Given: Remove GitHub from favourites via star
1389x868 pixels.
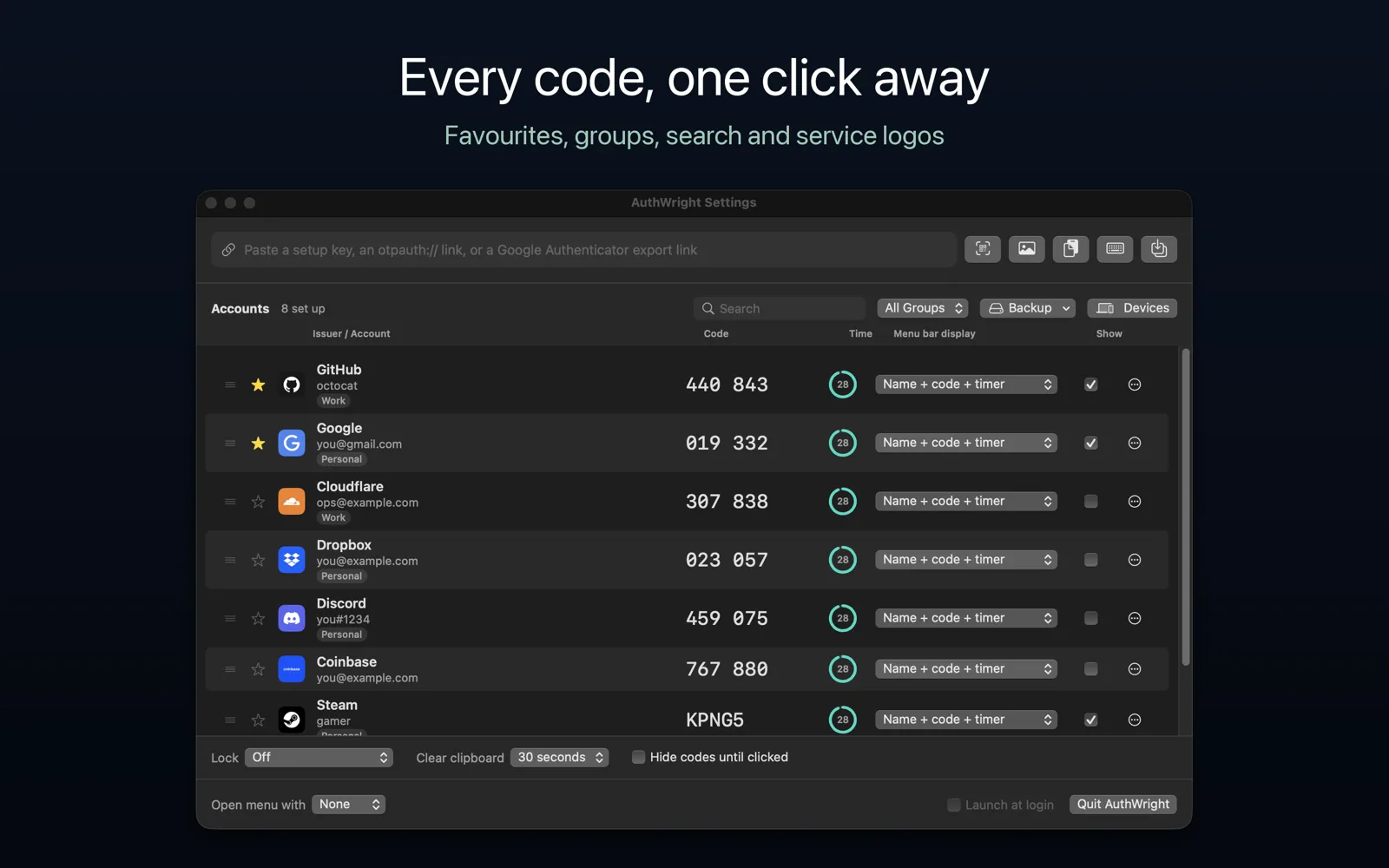Looking at the screenshot, I should (x=258, y=385).
